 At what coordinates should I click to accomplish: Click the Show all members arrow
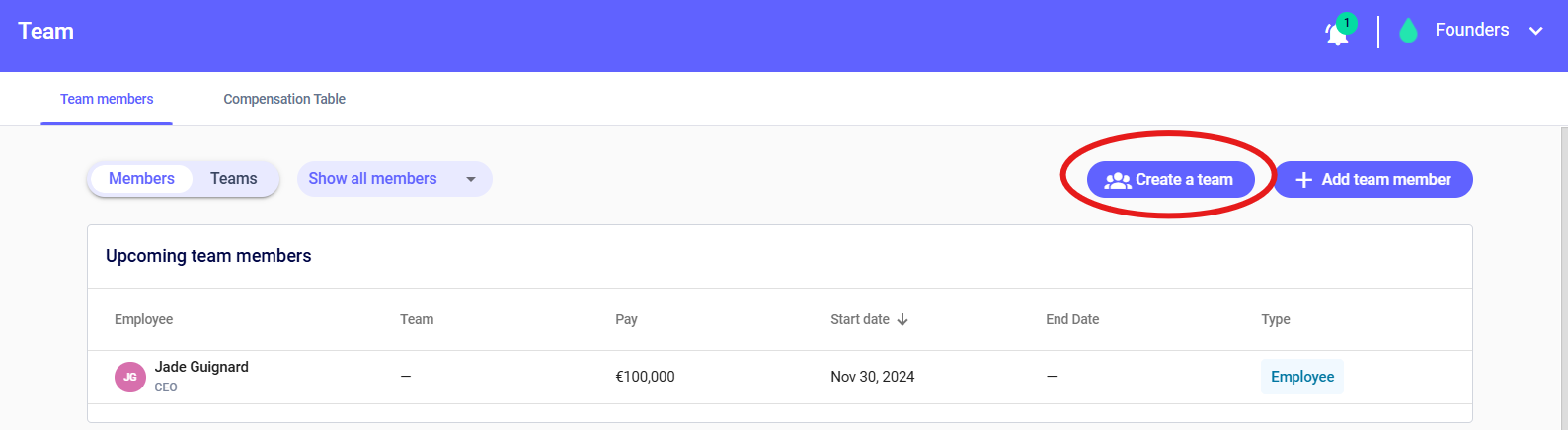tap(471, 179)
